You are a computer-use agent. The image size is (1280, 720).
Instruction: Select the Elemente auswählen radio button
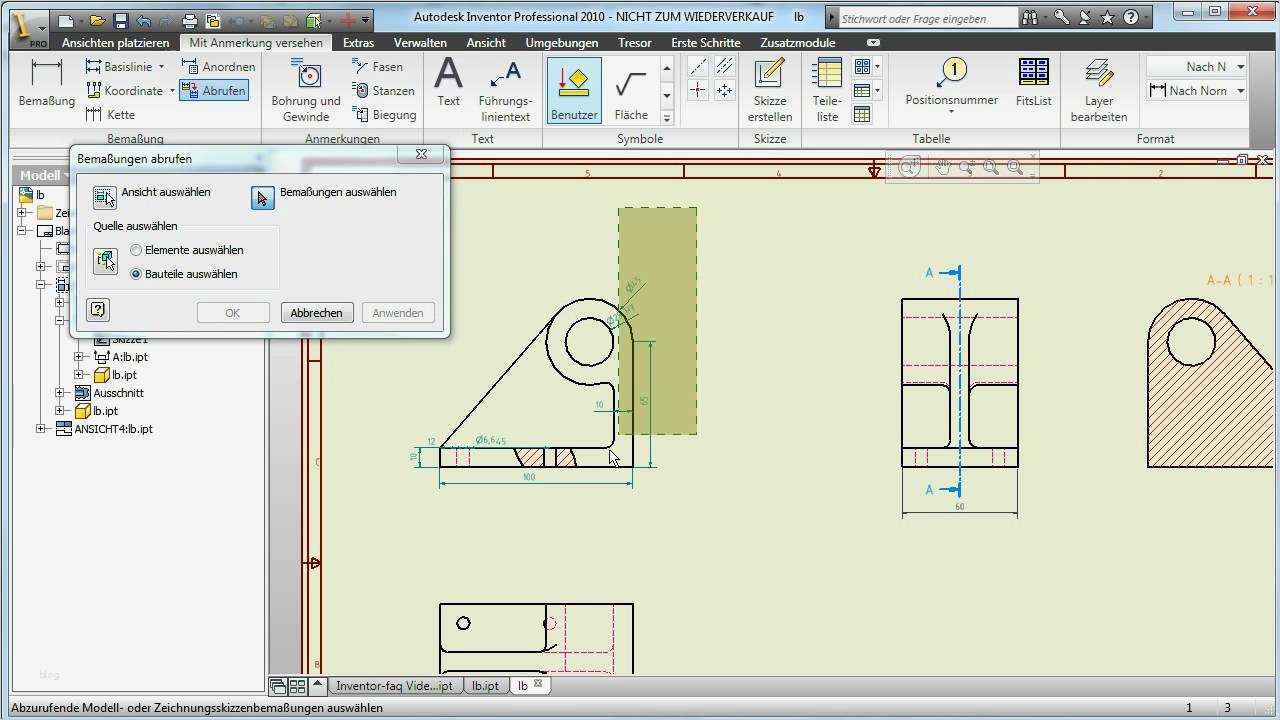137,250
